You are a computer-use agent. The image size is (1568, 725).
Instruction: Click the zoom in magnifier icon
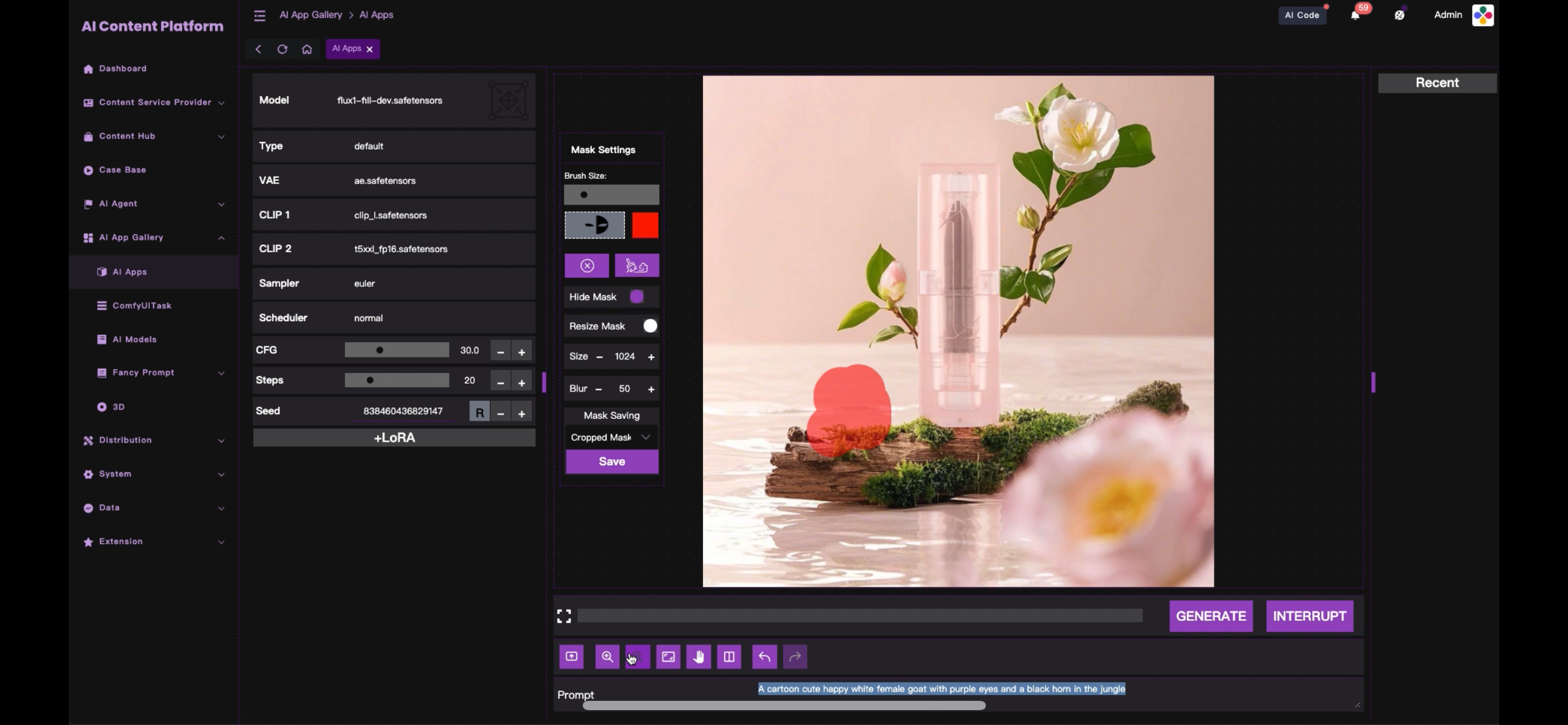[607, 656]
